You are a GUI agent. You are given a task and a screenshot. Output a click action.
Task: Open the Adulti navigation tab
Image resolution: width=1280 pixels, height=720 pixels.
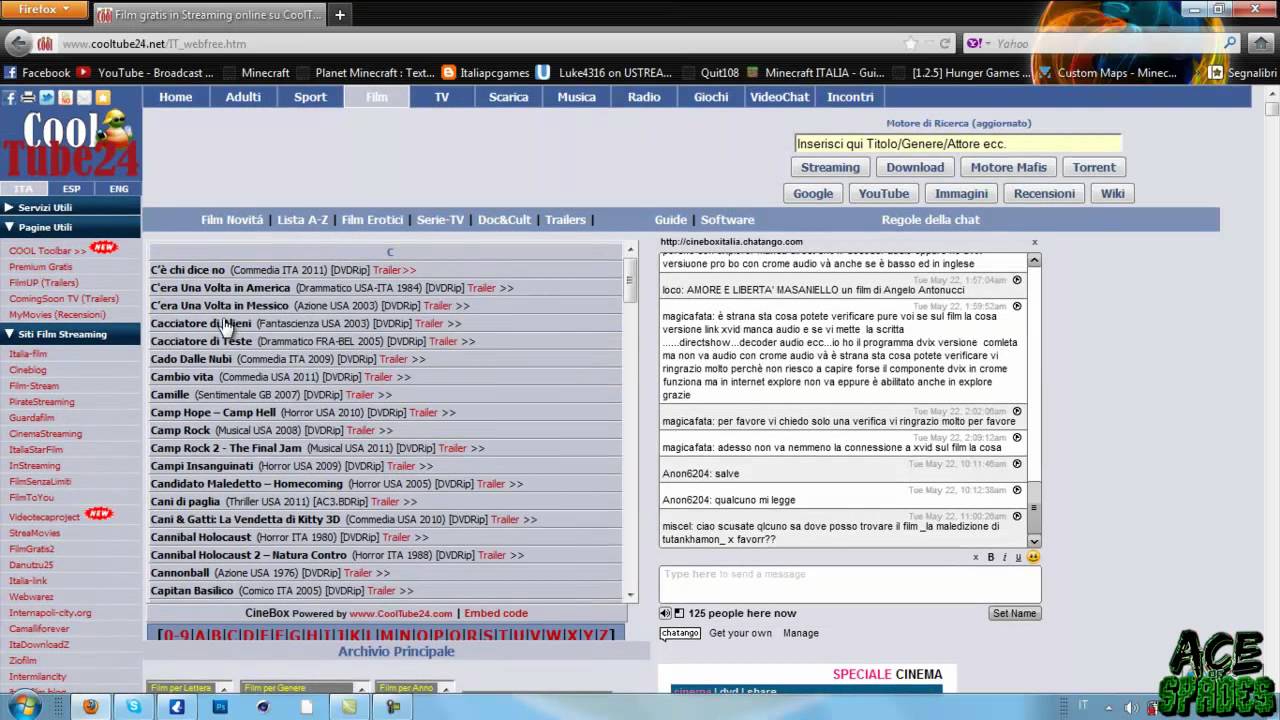[243, 97]
